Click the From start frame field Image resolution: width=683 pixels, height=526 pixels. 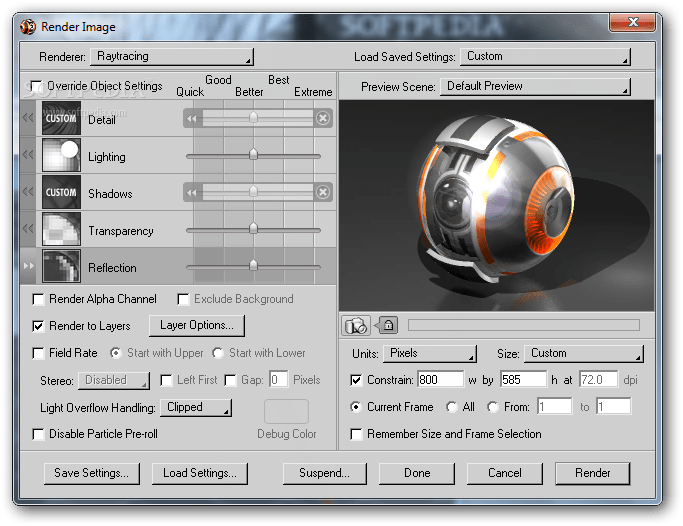tap(555, 407)
